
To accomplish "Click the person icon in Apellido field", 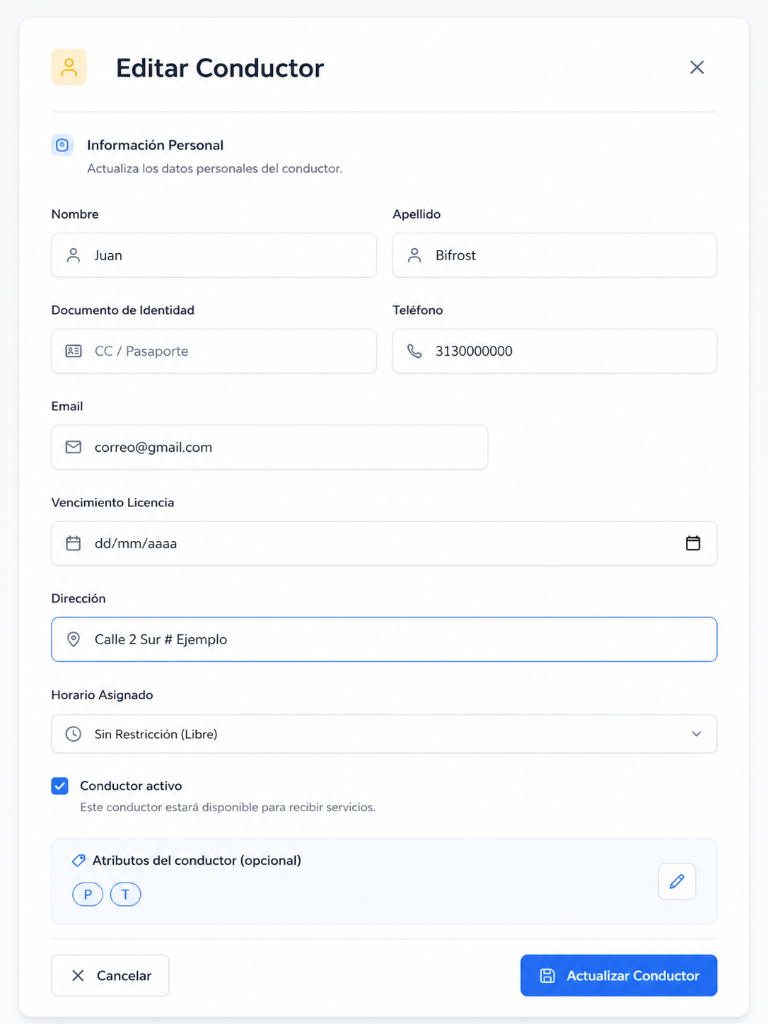I will click(414, 255).
